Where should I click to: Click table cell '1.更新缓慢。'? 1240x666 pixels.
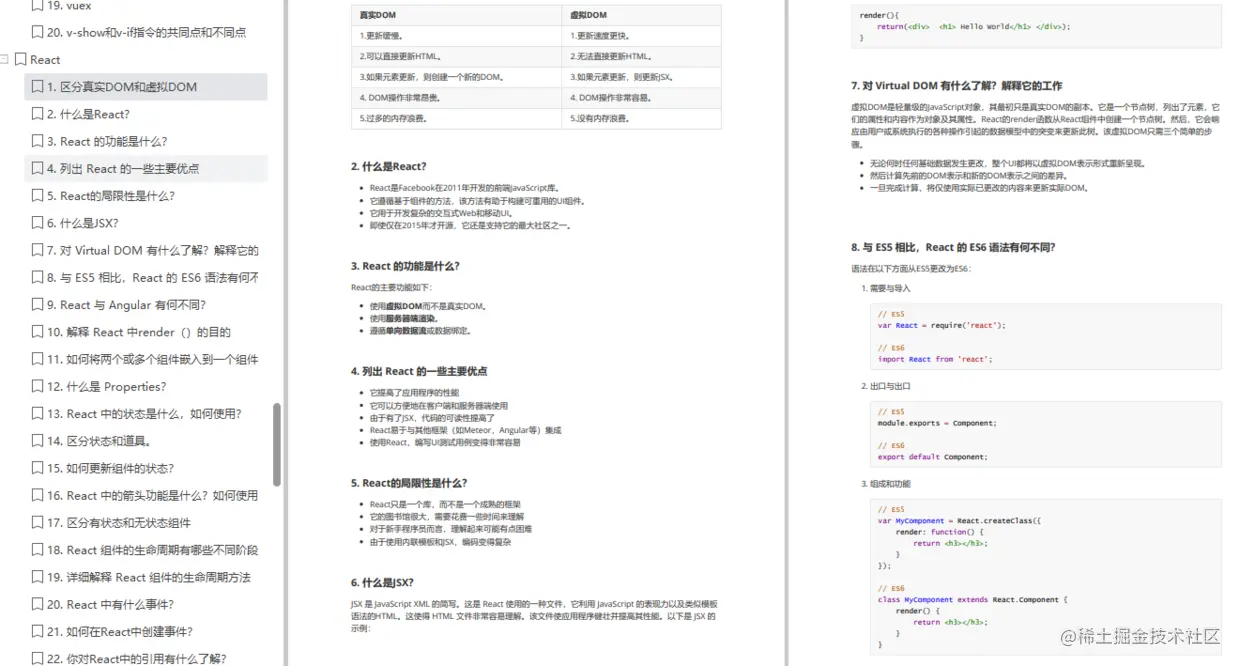(x=456, y=36)
